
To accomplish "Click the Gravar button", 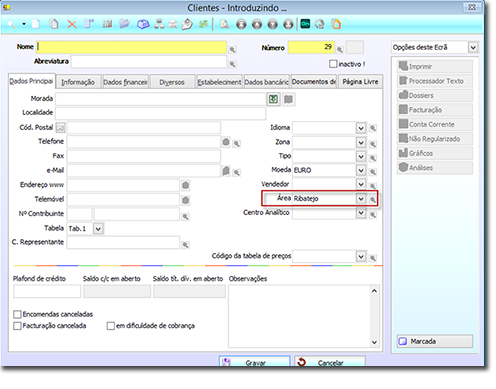I will point(255,361).
